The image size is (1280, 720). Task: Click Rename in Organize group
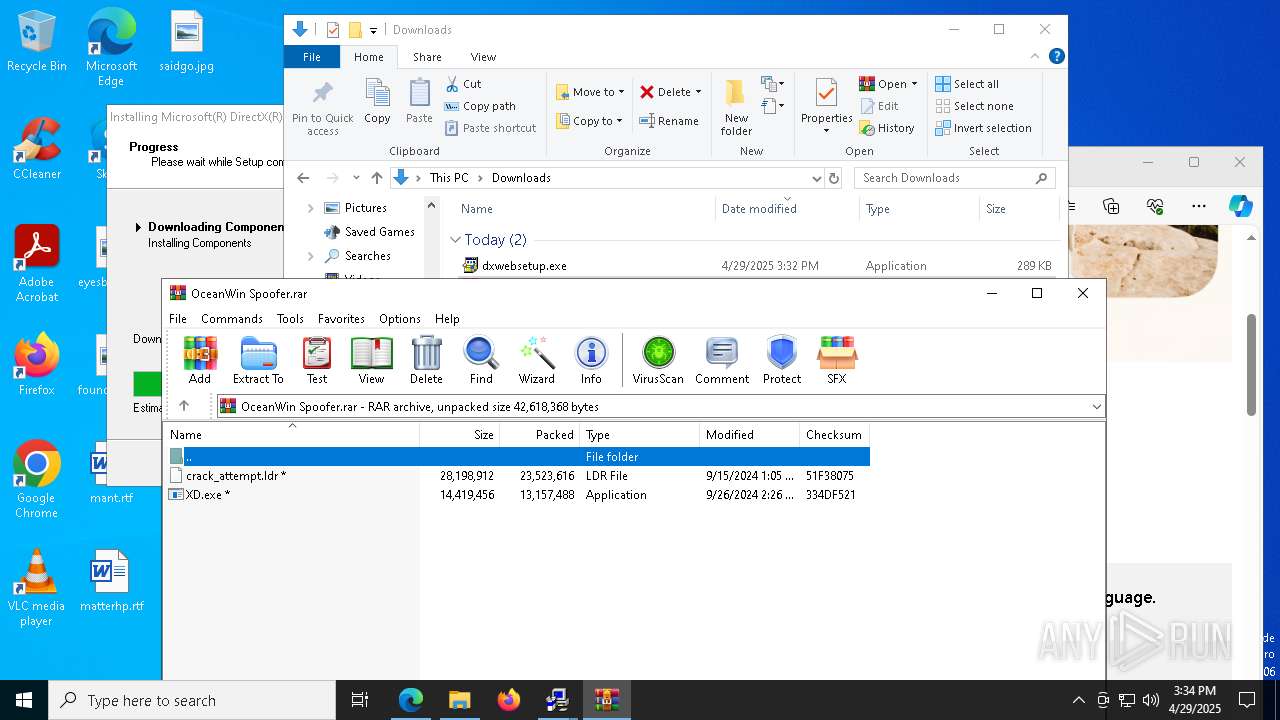(x=669, y=121)
